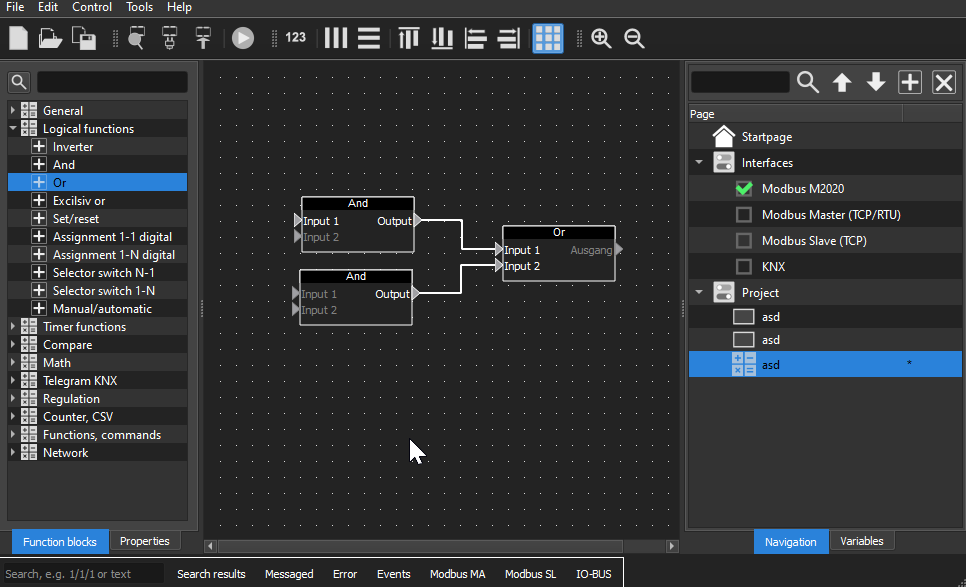Image resolution: width=966 pixels, height=587 pixels.
Task: Open the Variables tab
Action: [x=861, y=541]
